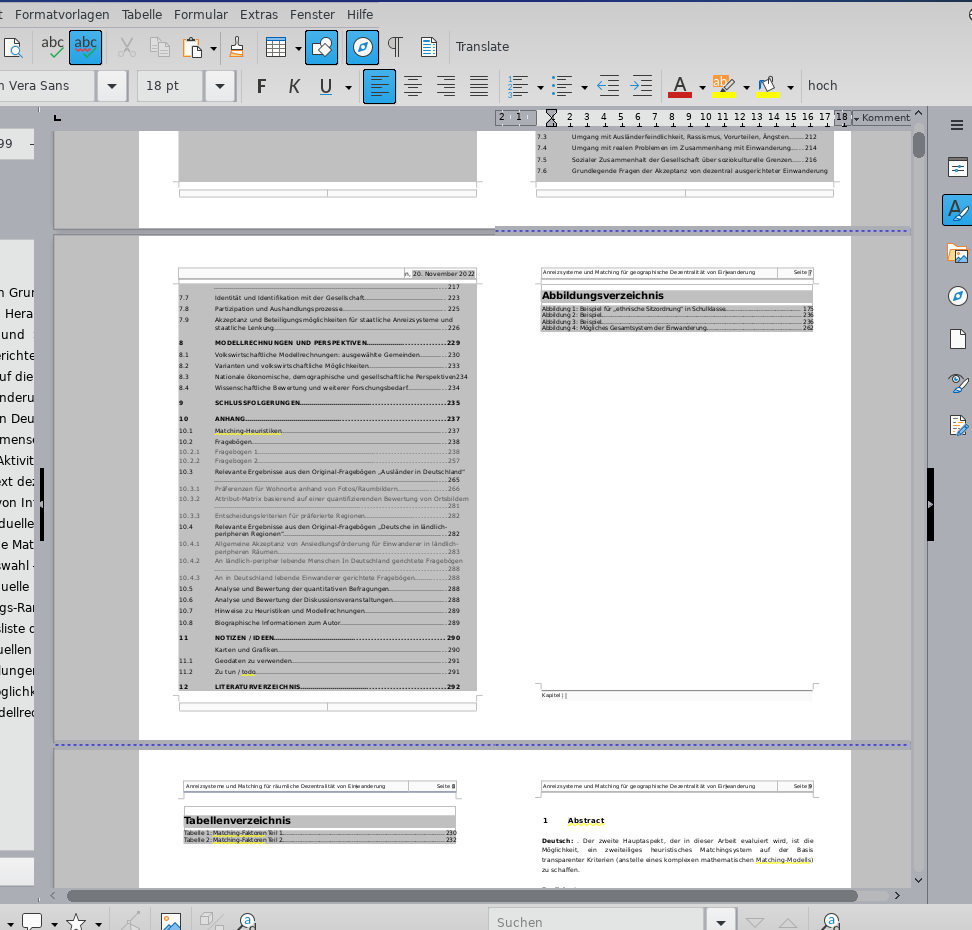Click the hoch superscript button
The image size is (972, 930).
point(823,86)
